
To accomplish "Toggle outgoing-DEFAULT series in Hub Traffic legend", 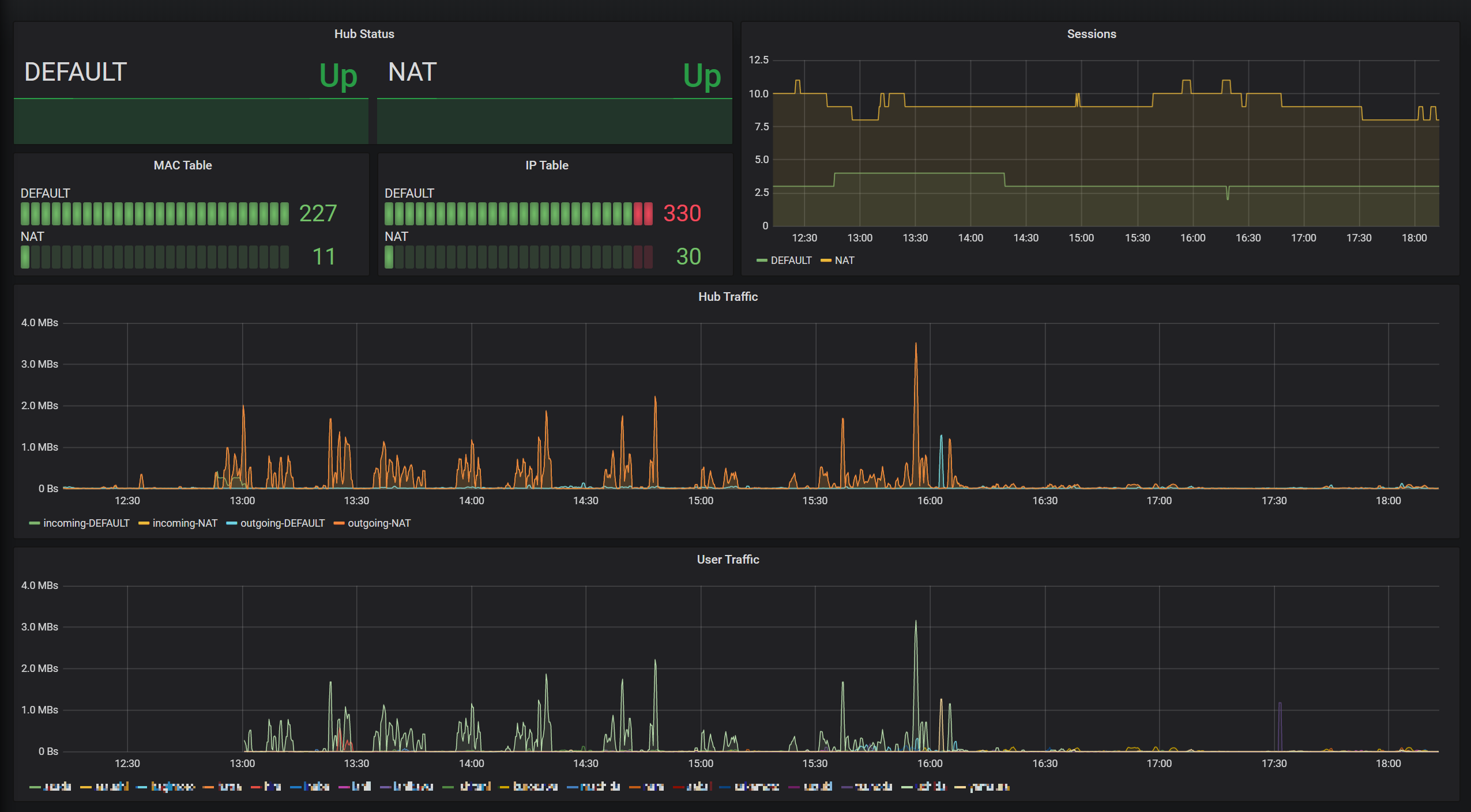I will (282, 523).
